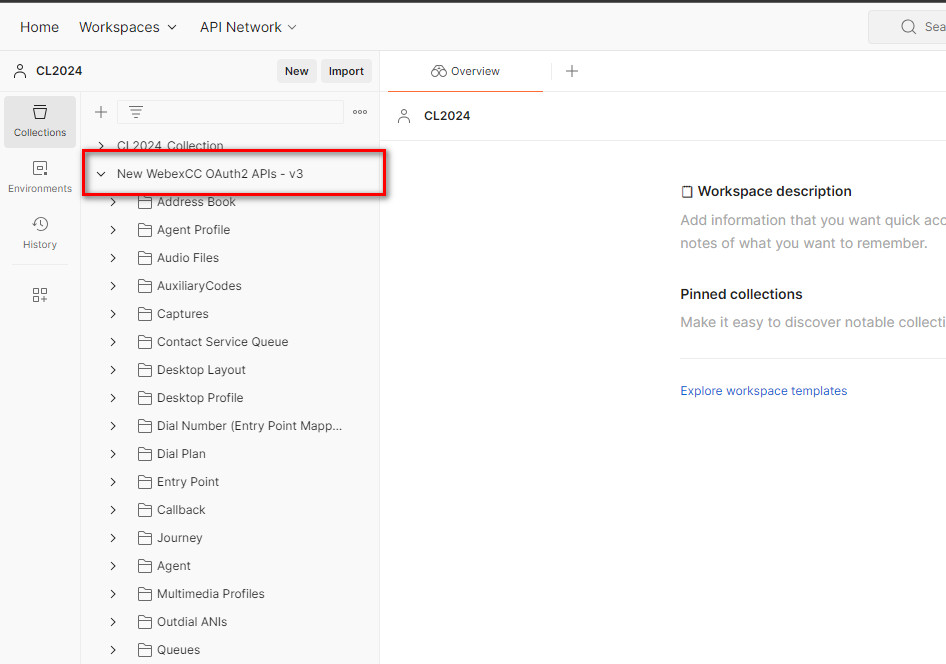The image size is (946, 664).
Task: Click the Journey folder icon
Action: tap(145, 538)
